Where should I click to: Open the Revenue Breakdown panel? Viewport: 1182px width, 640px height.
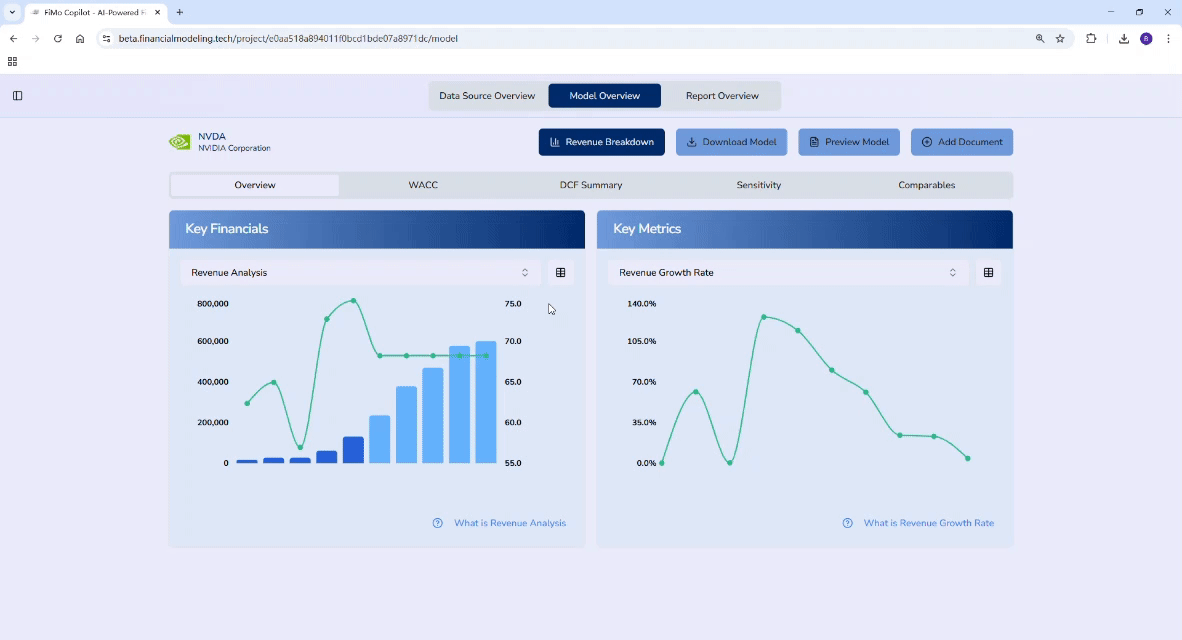coord(601,142)
